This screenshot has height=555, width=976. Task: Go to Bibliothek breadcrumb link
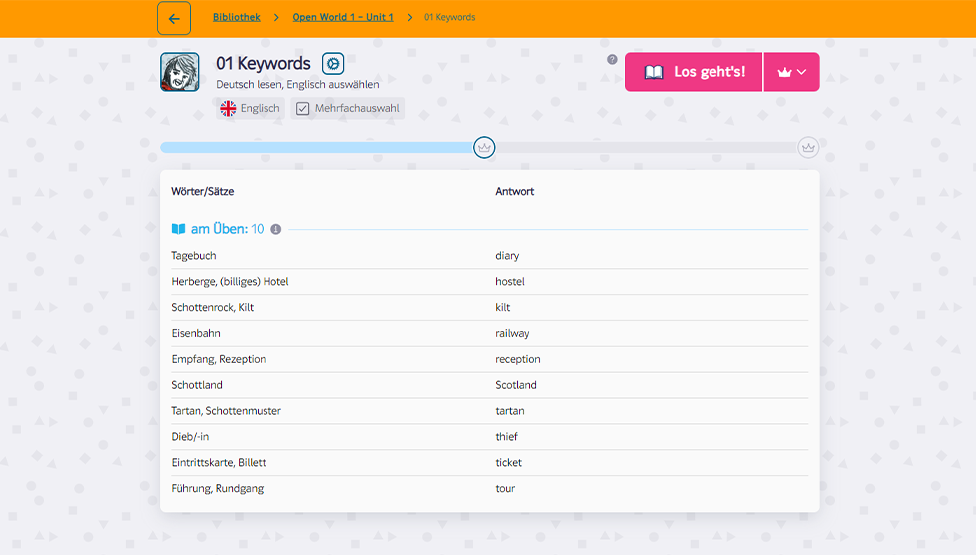[237, 17]
